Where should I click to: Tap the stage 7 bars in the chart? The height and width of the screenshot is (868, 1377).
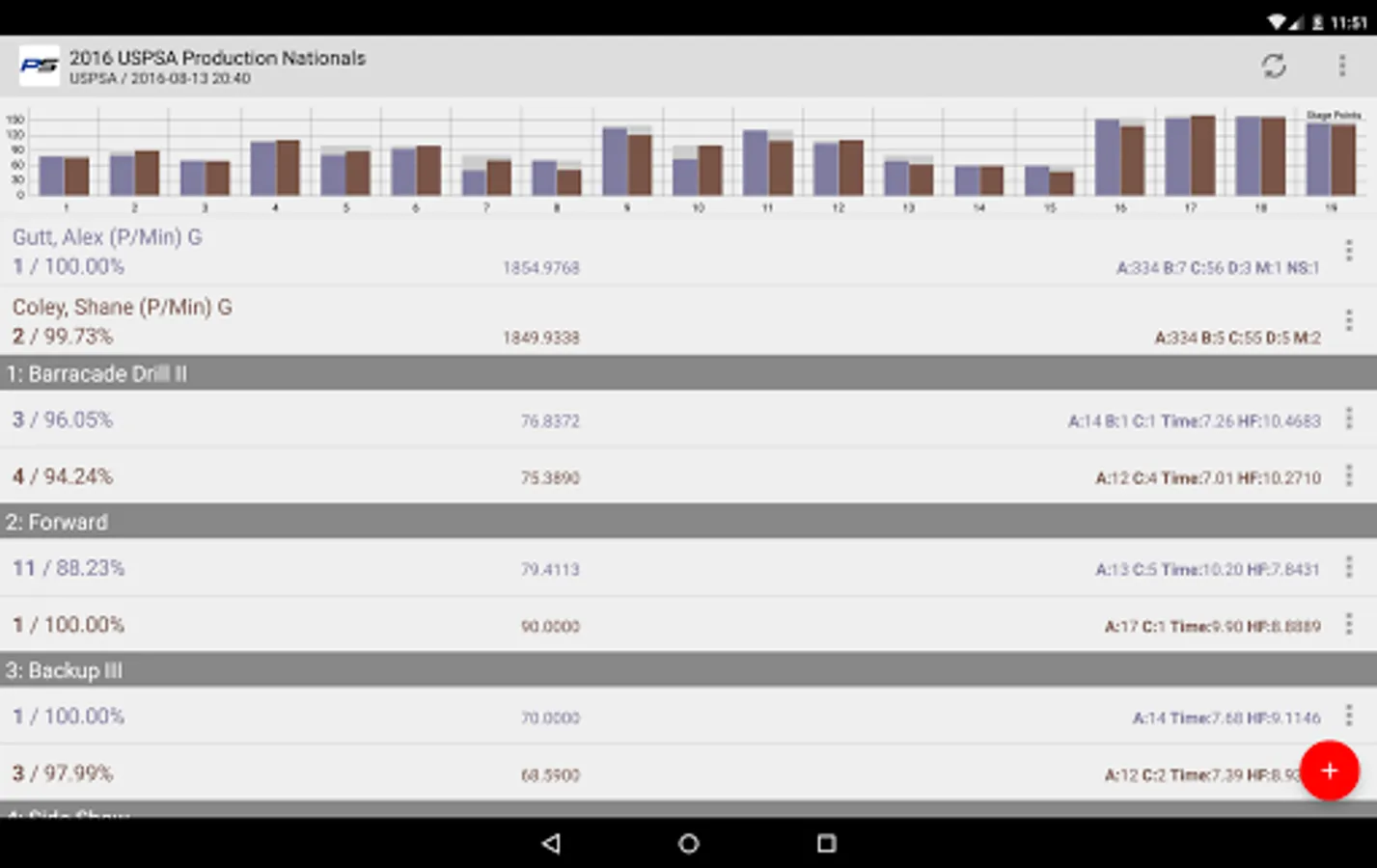(x=486, y=176)
